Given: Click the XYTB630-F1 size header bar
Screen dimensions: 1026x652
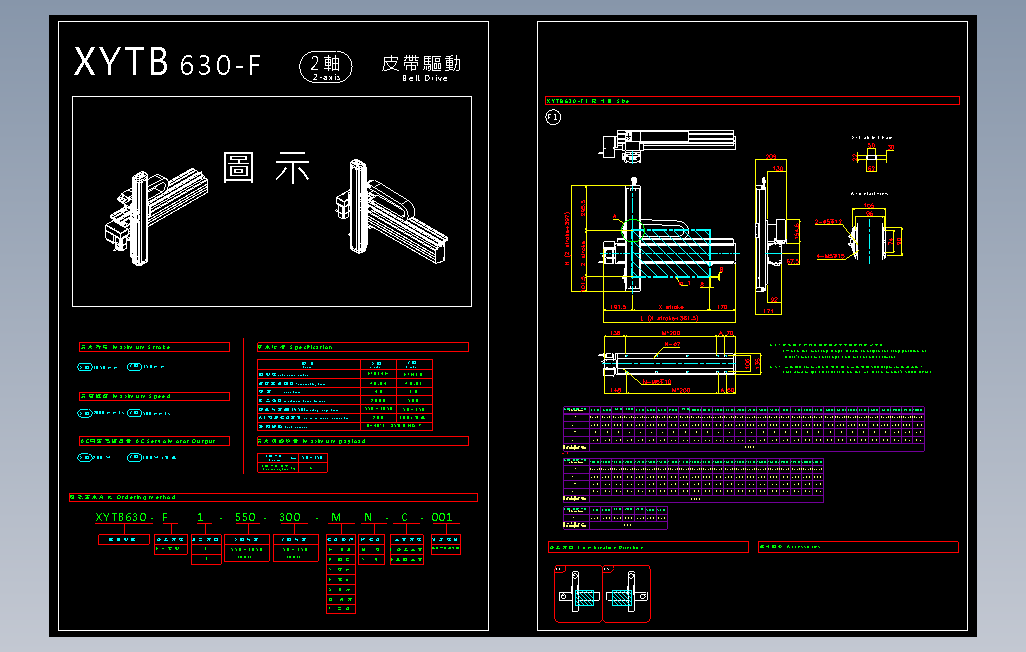Looking at the screenshot, I should click(x=752, y=101).
